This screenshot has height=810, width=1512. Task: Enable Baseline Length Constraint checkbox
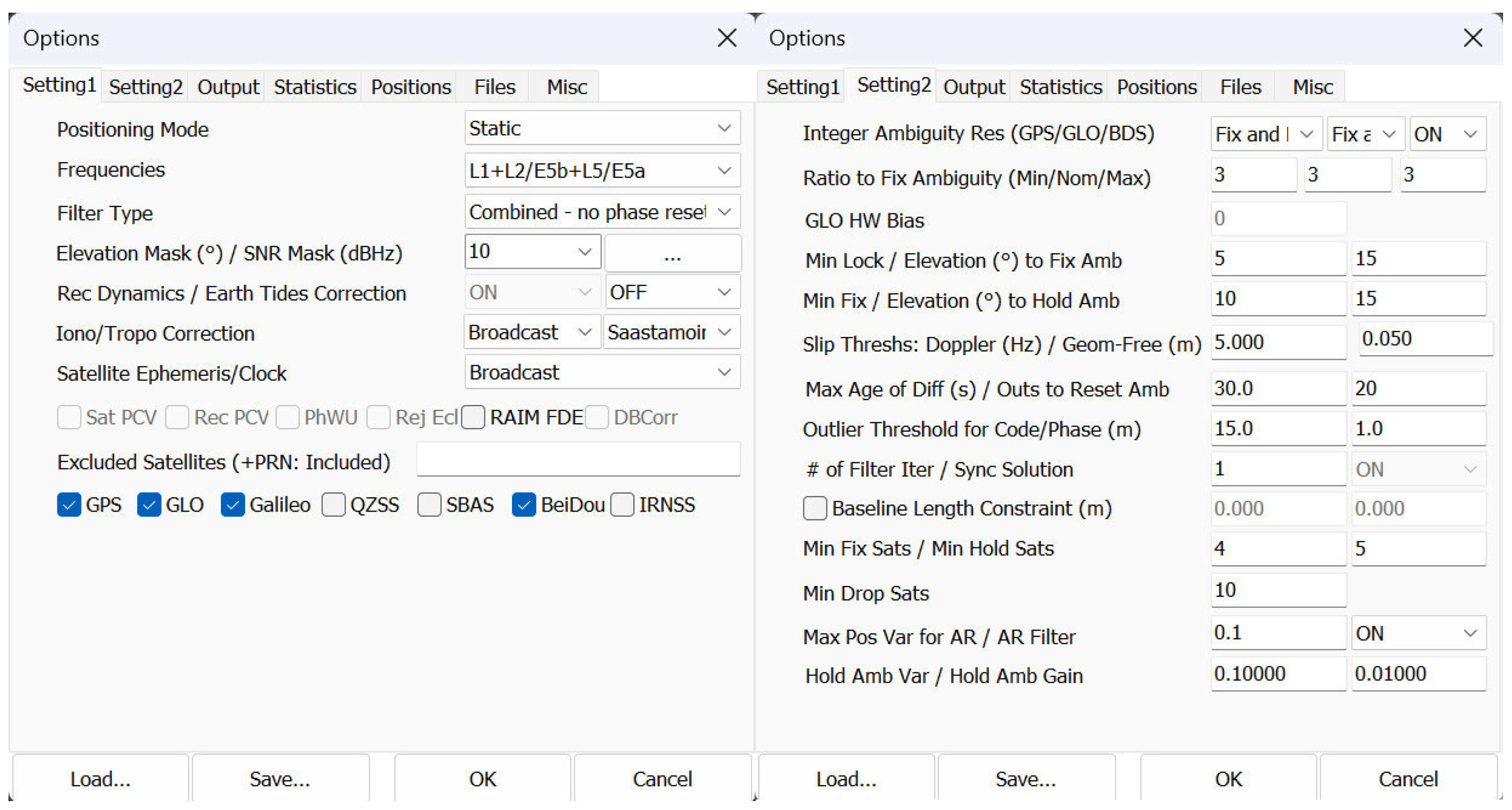click(814, 508)
